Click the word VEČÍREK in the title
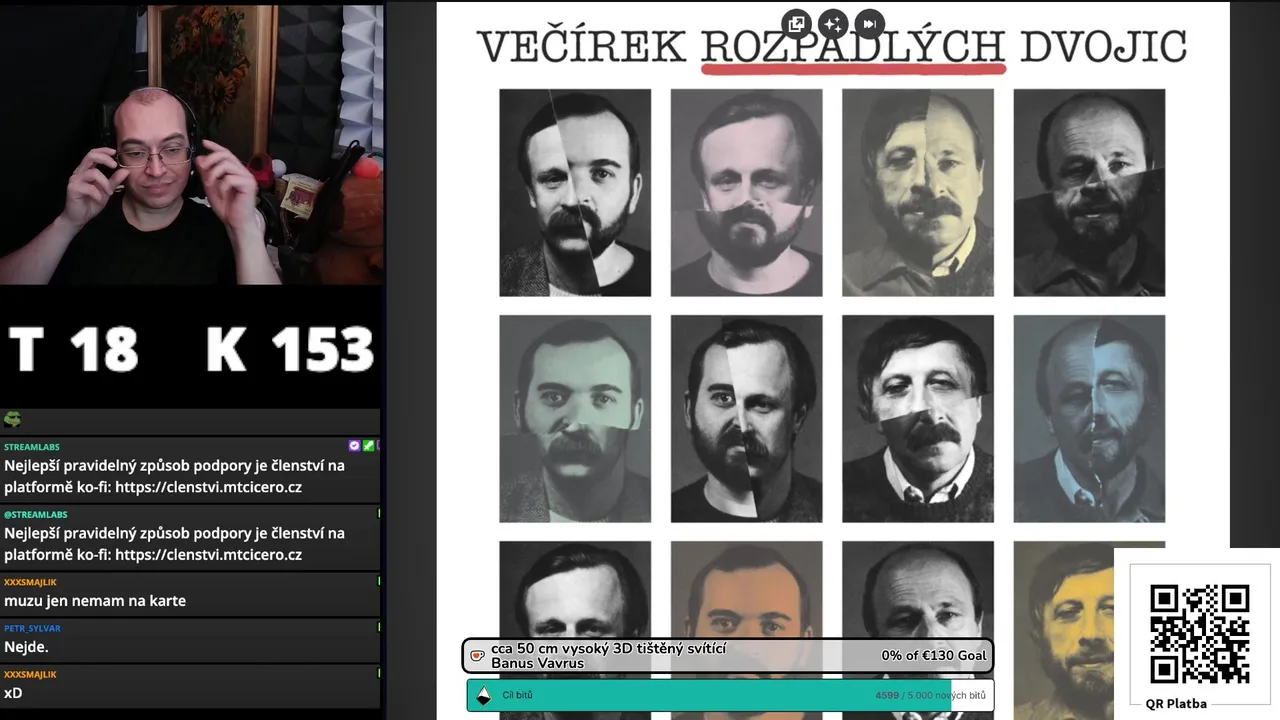 tap(581, 47)
